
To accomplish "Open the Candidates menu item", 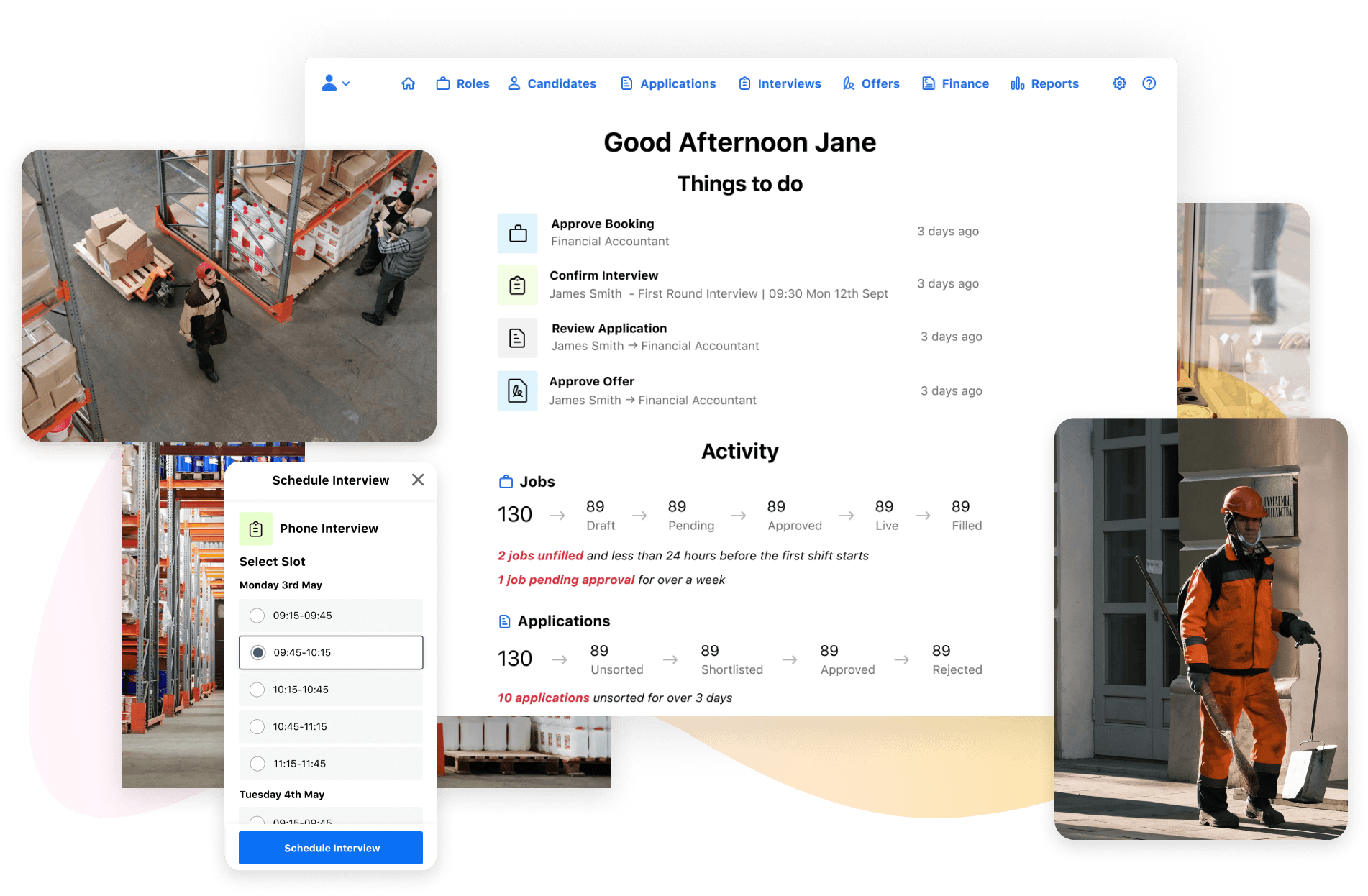I will tap(552, 83).
